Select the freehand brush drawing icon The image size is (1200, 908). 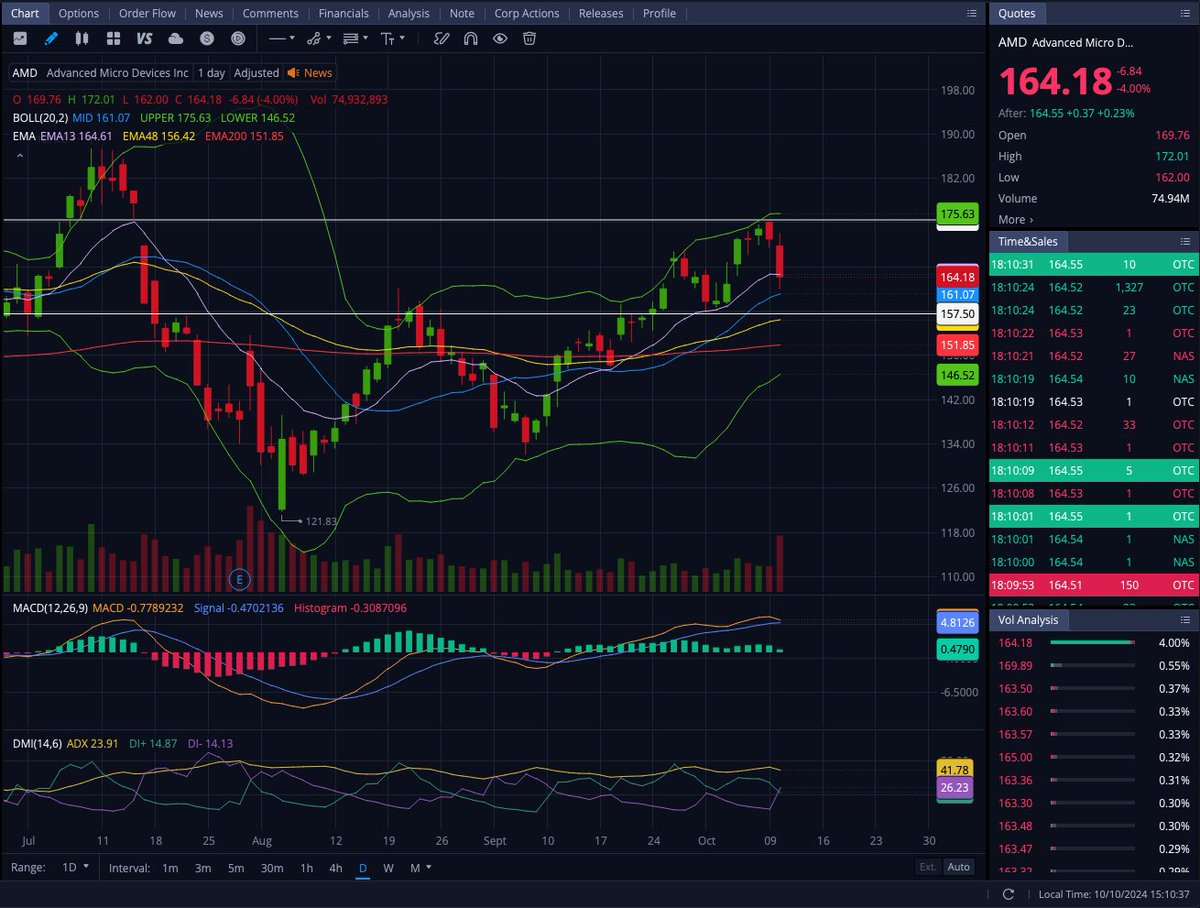tap(440, 38)
